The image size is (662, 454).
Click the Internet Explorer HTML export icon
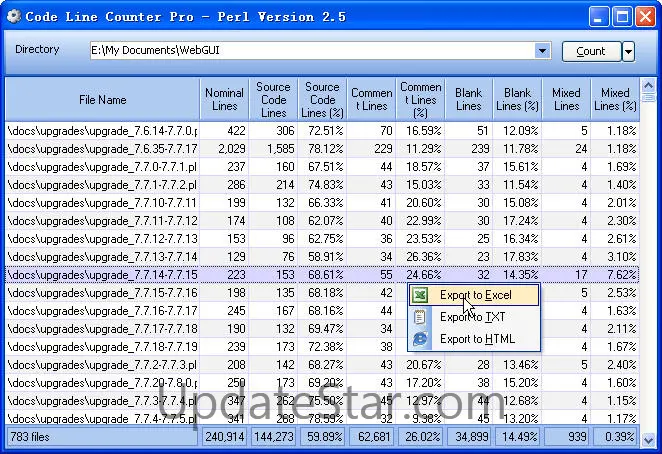pos(421,339)
